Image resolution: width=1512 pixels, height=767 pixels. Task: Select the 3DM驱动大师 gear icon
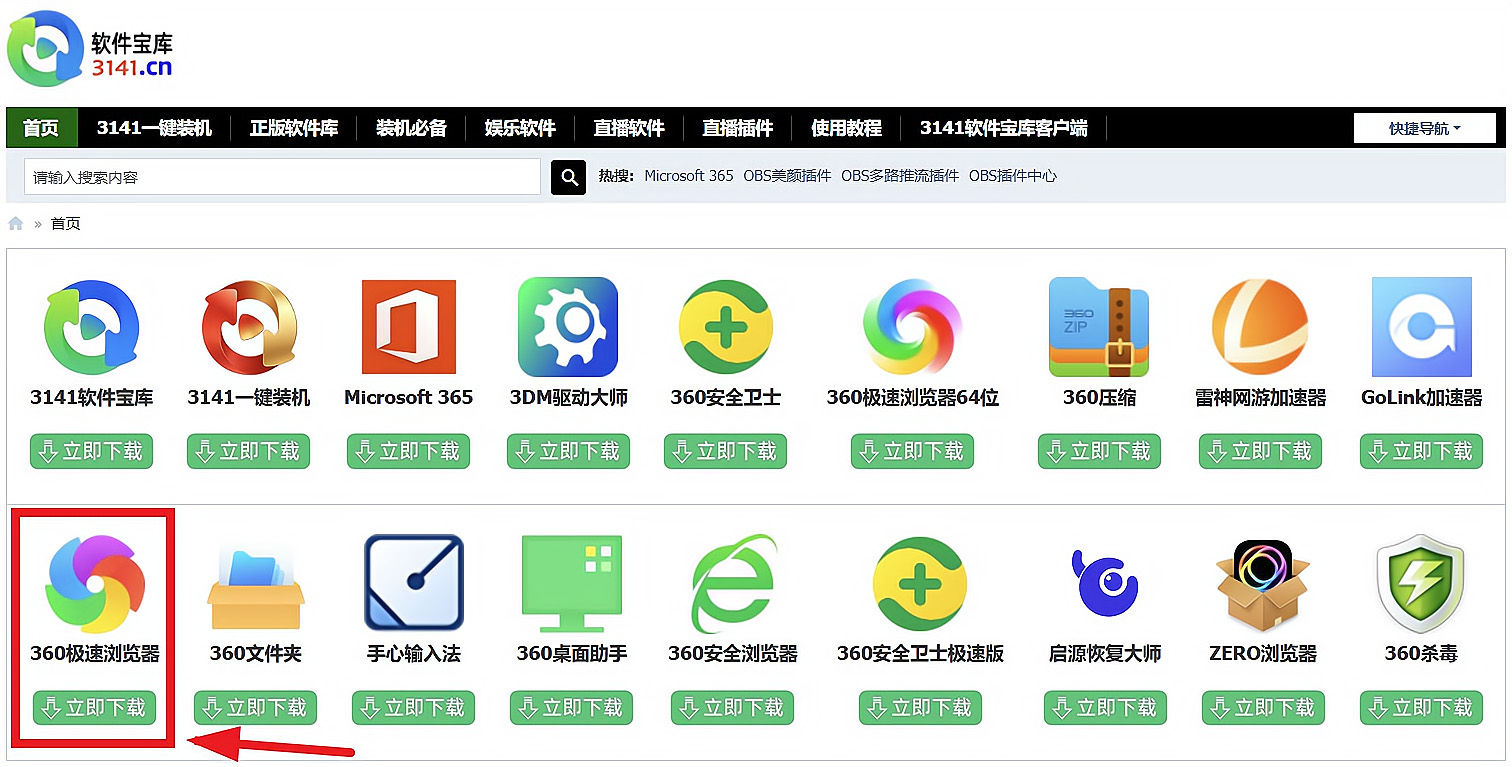[568, 327]
